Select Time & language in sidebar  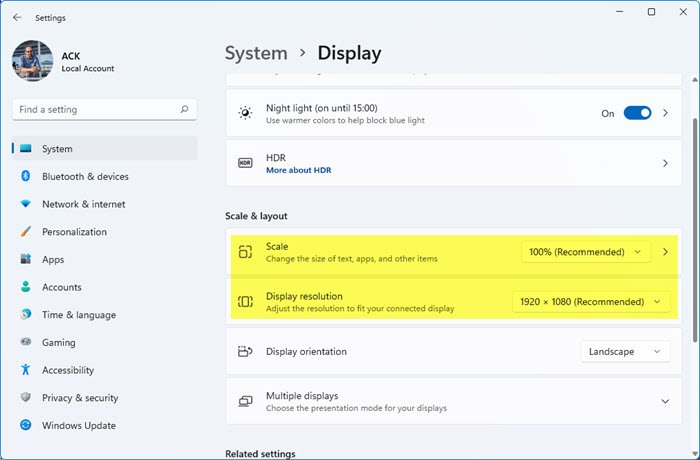pos(78,315)
